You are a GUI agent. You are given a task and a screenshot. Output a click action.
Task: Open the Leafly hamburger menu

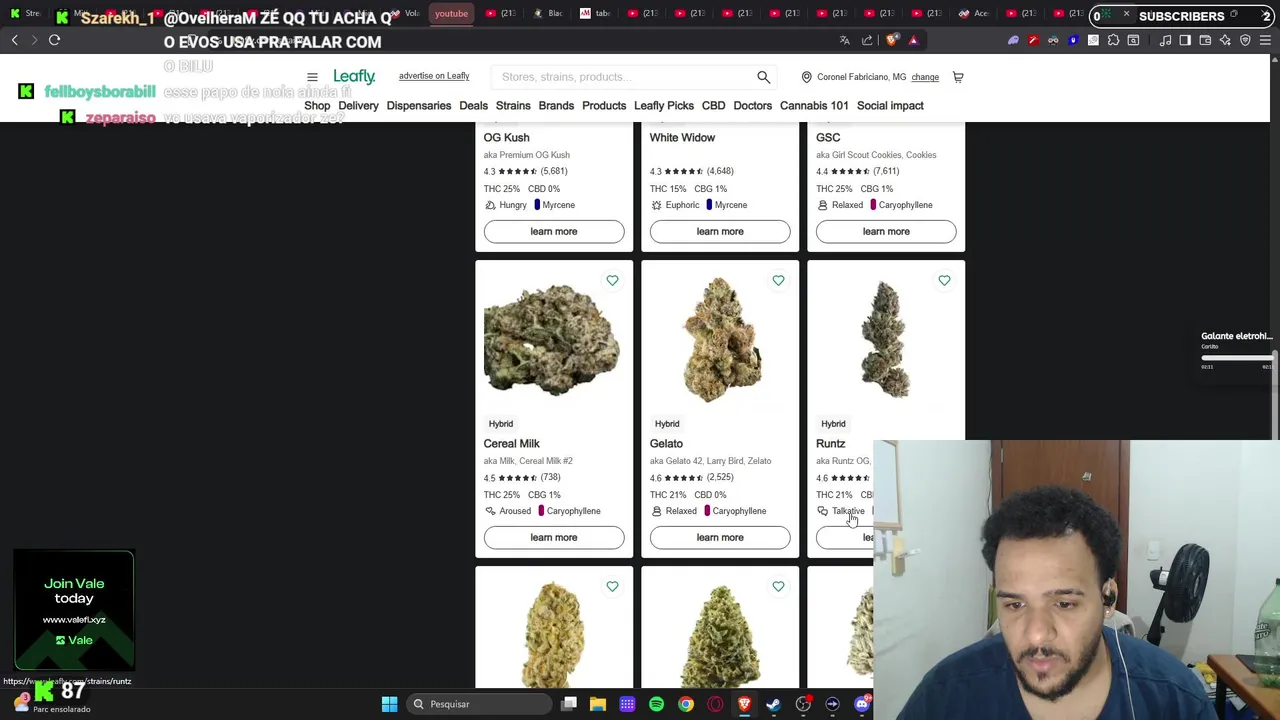[x=312, y=77]
